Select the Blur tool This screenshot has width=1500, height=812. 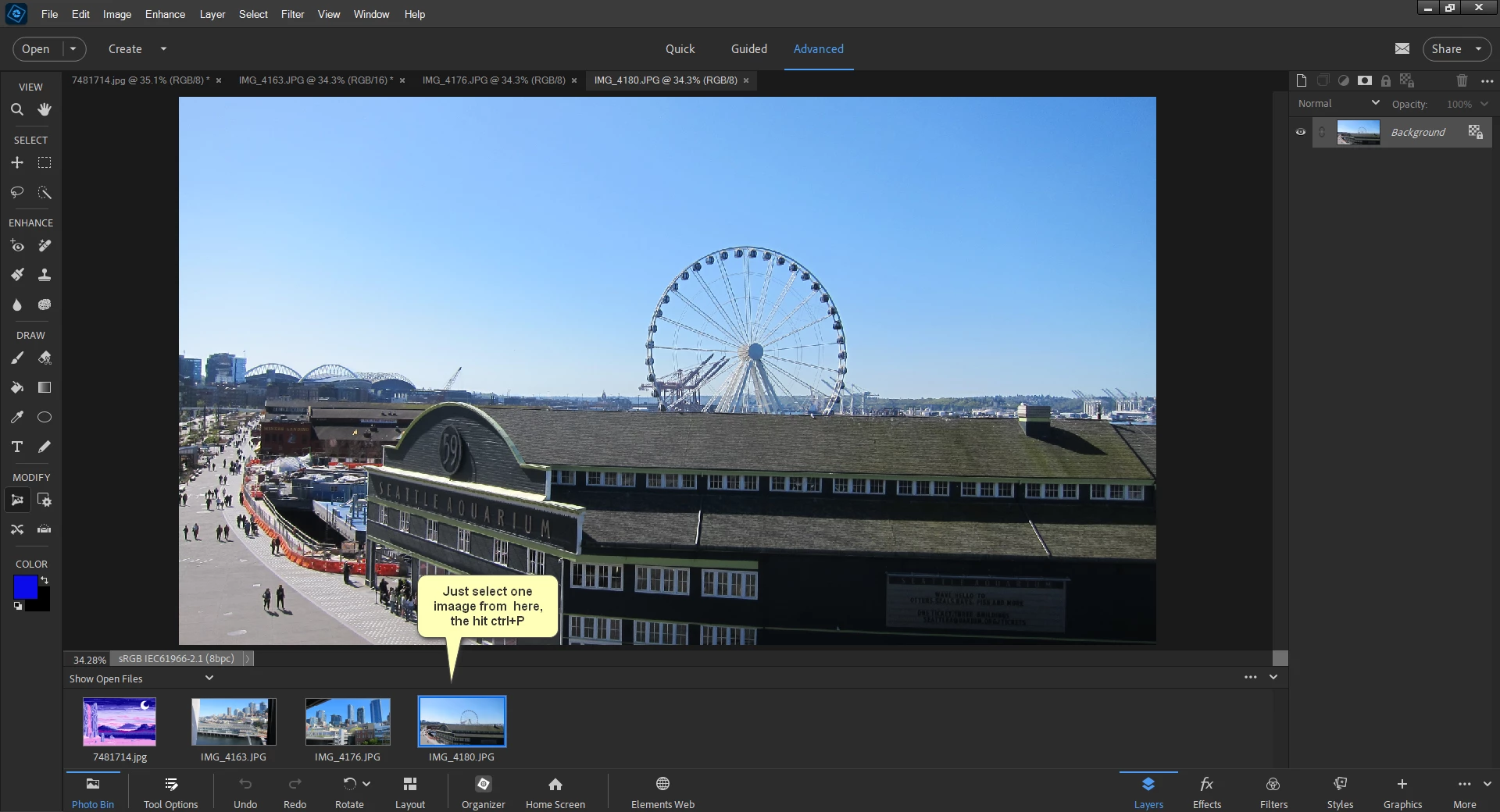coord(16,304)
